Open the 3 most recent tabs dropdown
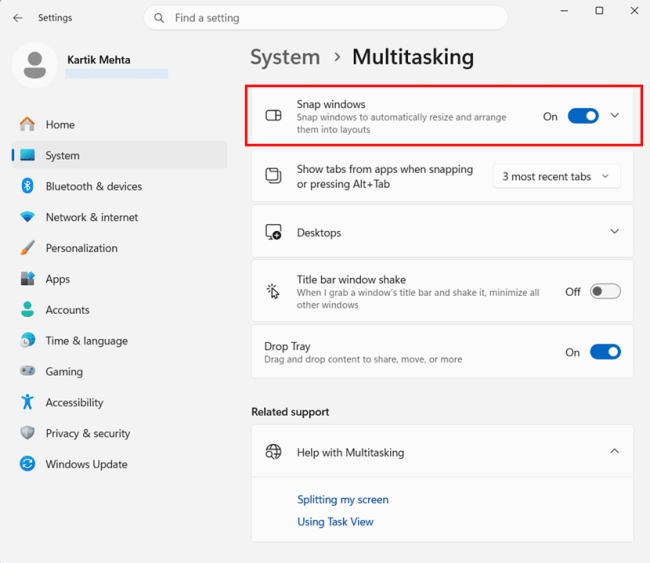Viewport: 650px width, 563px height. [557, 176]
